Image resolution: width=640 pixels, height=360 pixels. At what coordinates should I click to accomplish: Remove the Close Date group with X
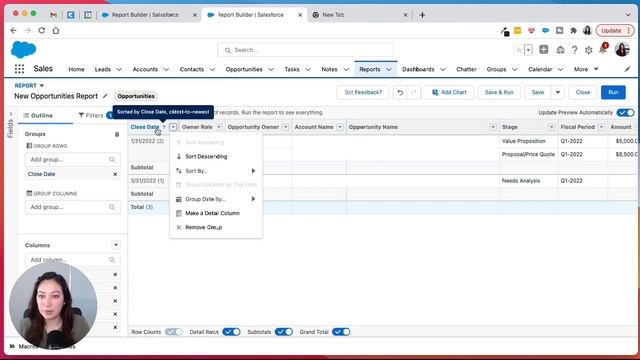tap(115, 174)
